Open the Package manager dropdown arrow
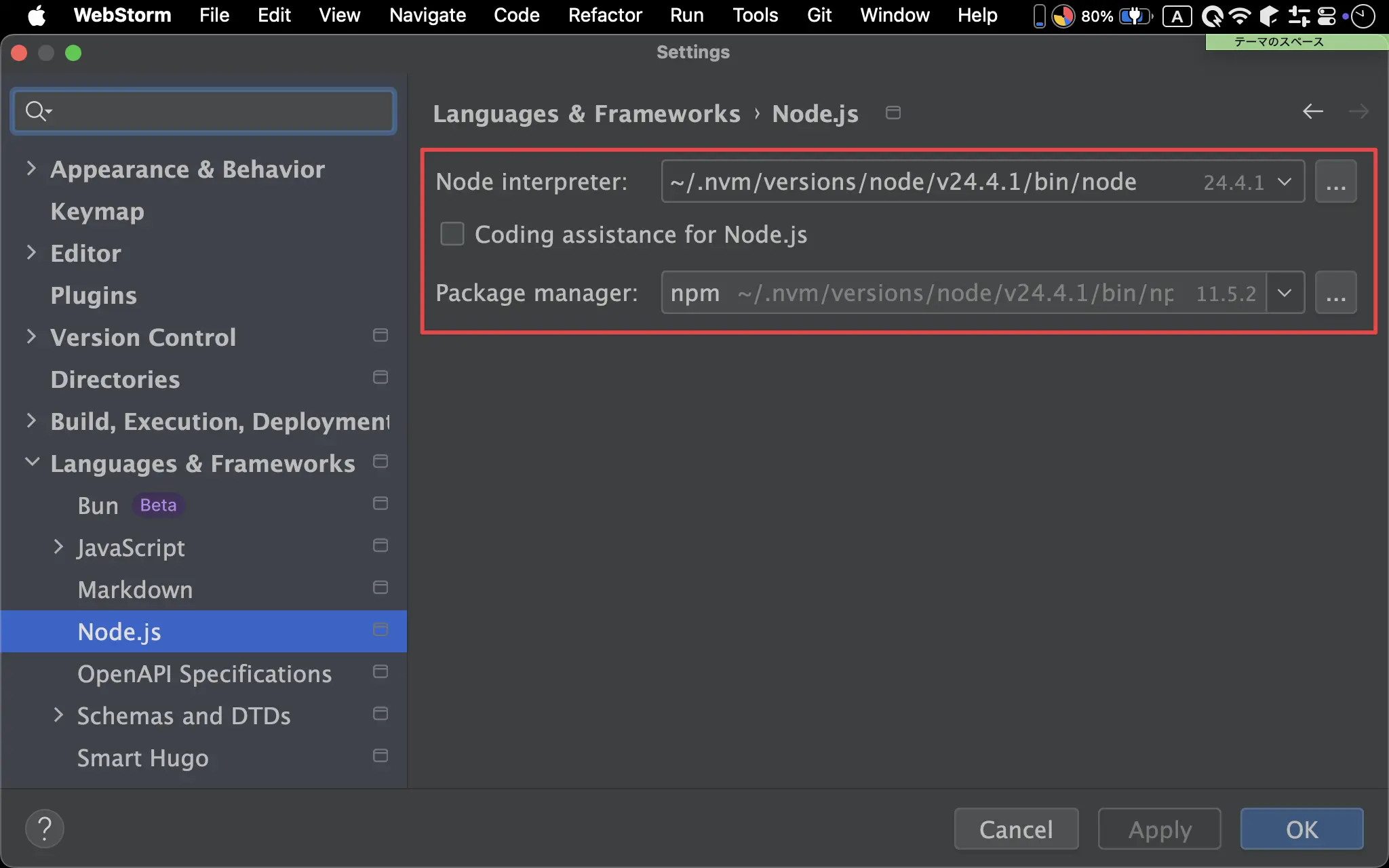This screenshot has width=1389, height=868. (1285, 292)
